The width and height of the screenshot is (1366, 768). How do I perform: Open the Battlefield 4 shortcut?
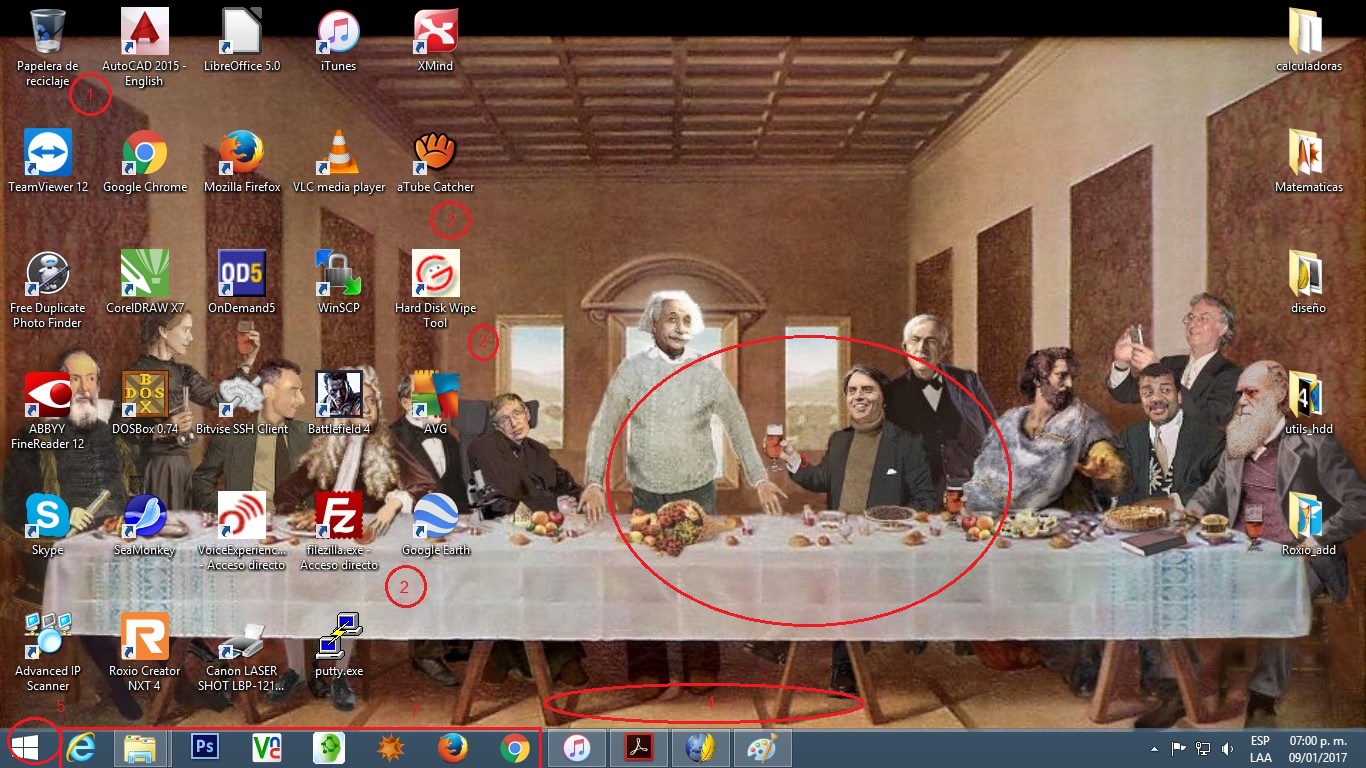pos(338,396)
